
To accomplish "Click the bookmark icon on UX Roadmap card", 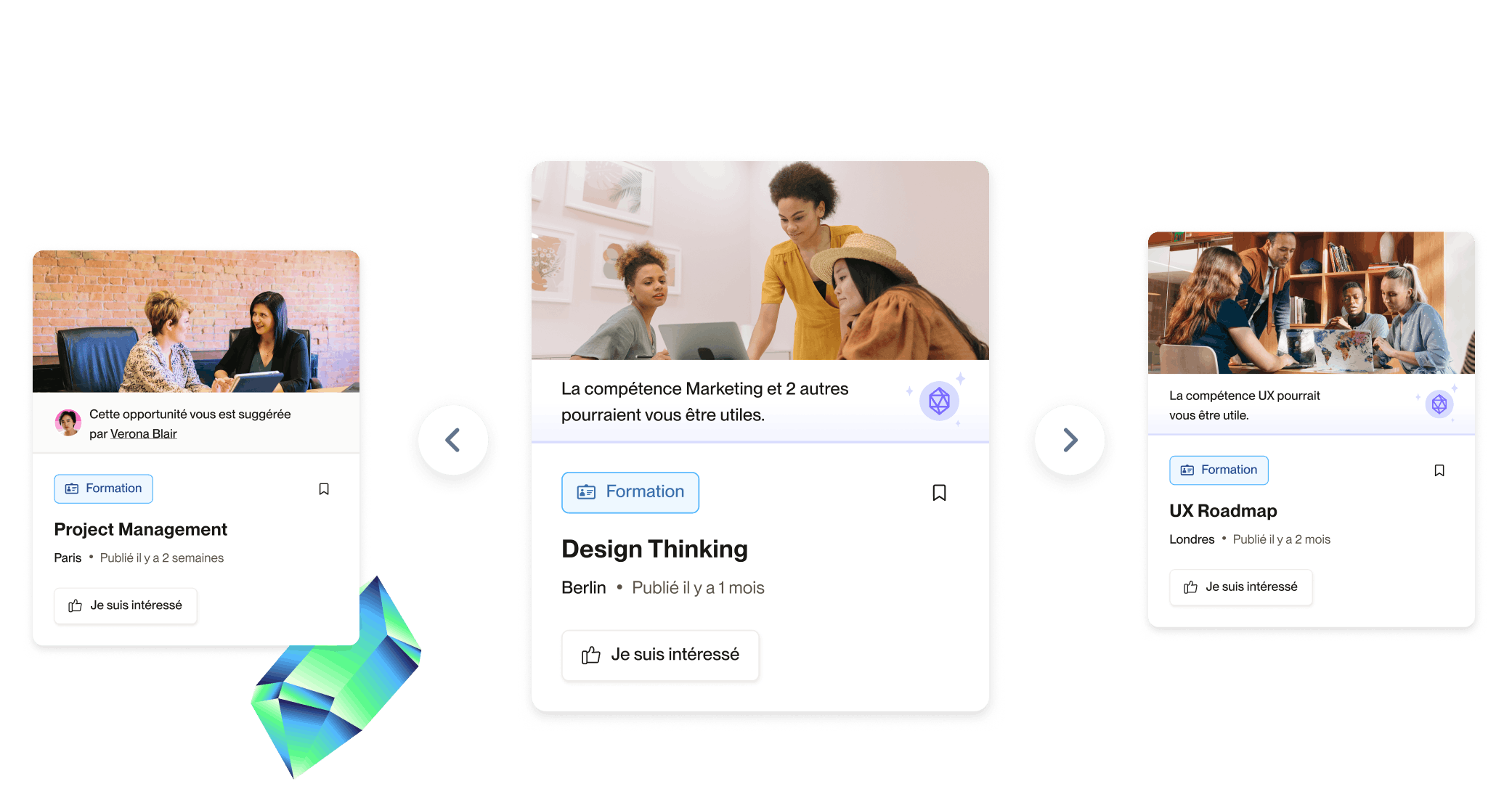I will 1440,470.
